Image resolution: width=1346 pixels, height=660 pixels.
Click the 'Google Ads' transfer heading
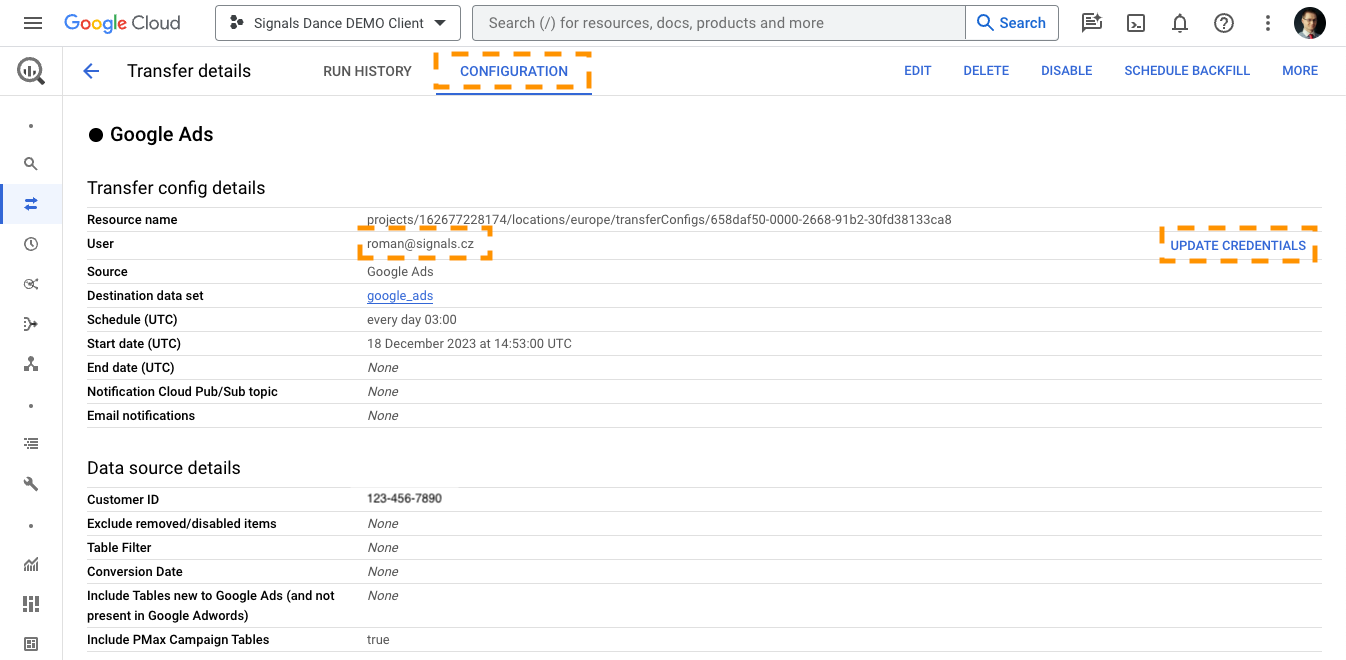162,135
